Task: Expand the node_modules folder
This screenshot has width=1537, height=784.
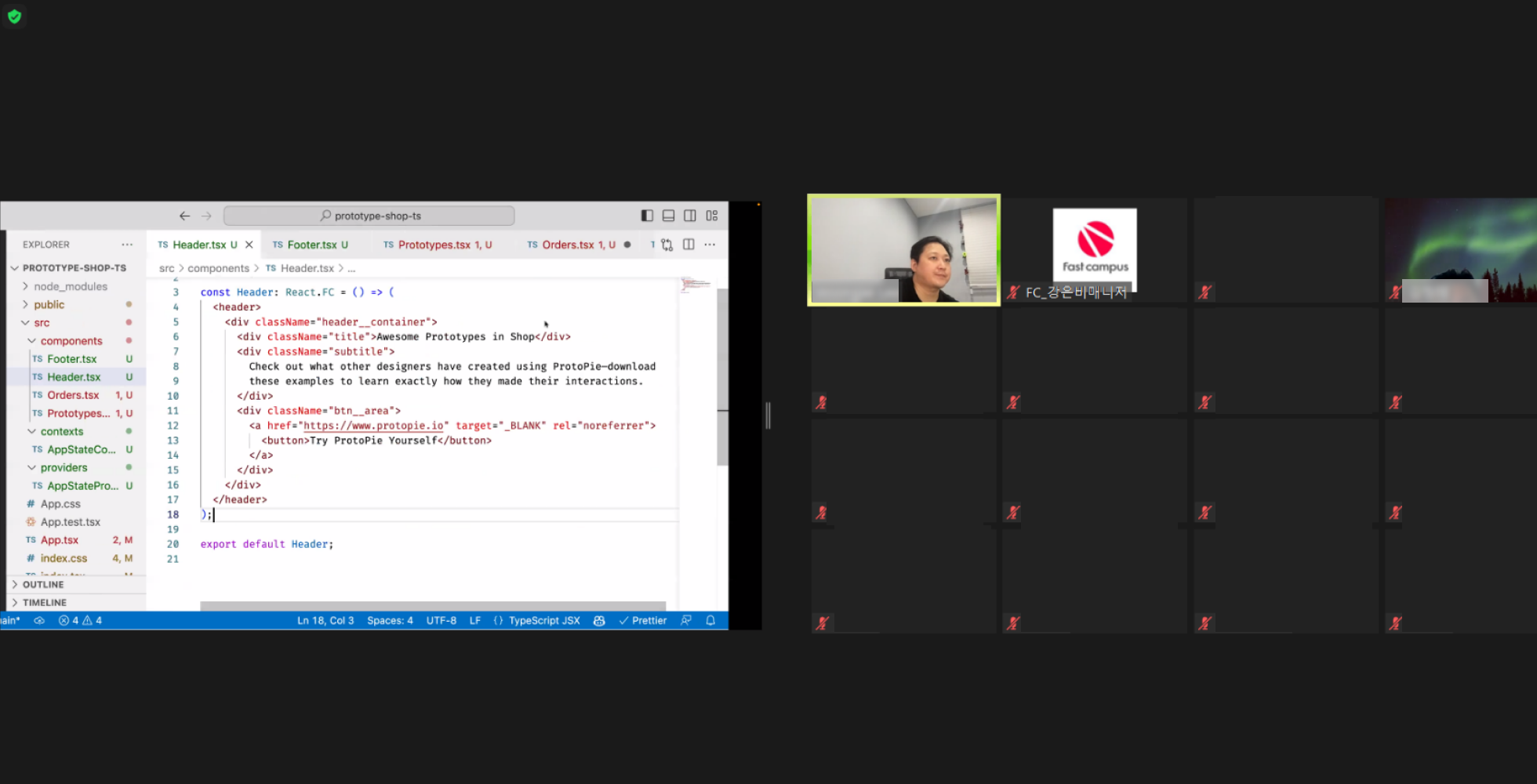Action: (x=70, y=286)
